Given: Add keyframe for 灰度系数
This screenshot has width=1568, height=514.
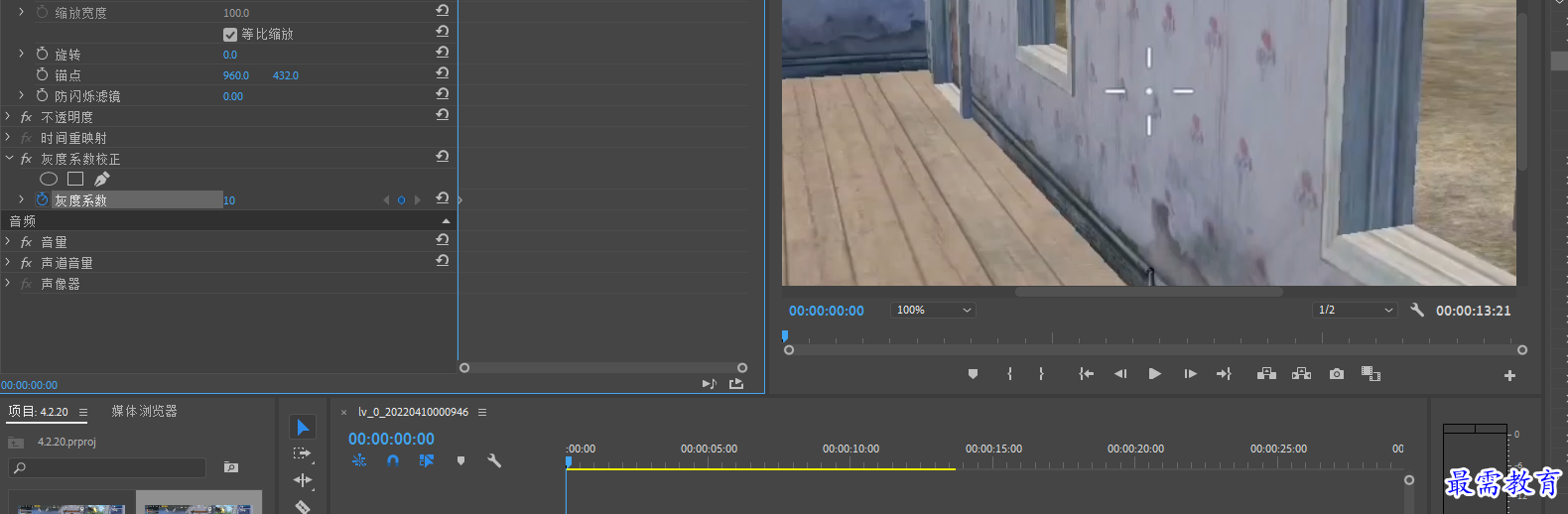Looking at the screenshot, I should tap(401, 199).
